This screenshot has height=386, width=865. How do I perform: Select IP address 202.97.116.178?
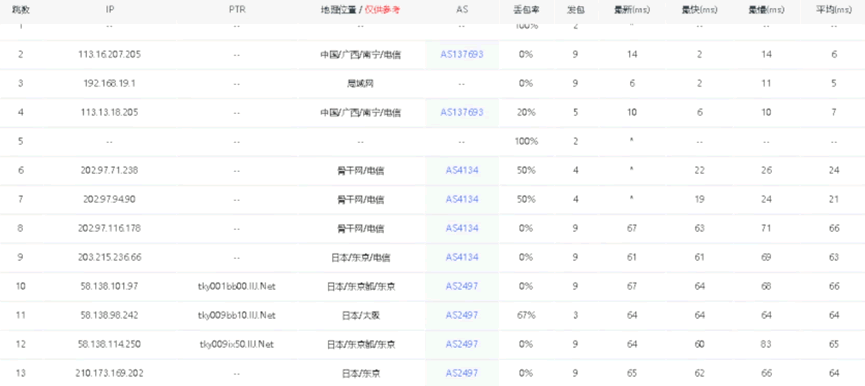tap(109, 228)
